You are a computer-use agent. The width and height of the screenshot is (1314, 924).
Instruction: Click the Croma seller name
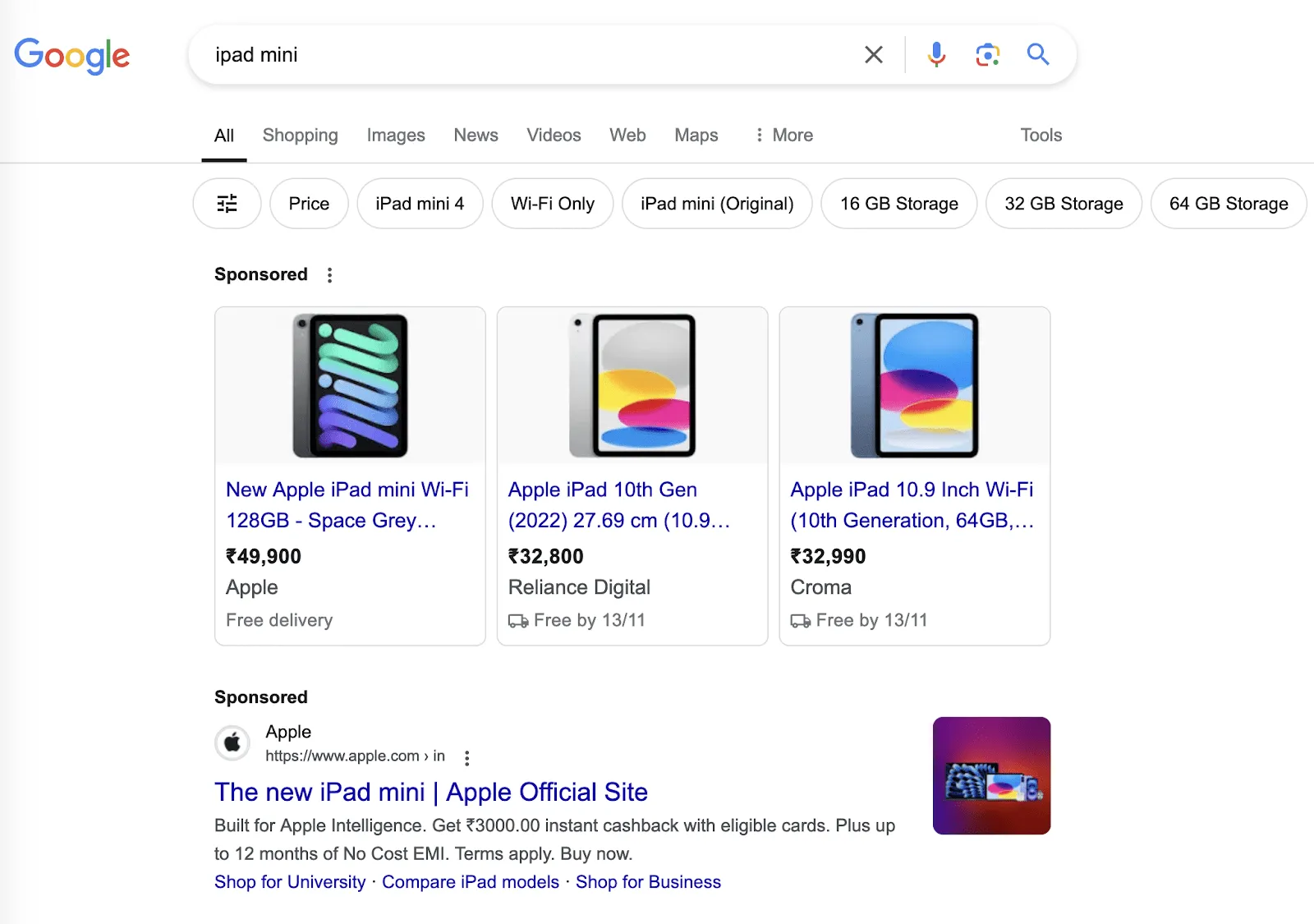click(821, 588)
